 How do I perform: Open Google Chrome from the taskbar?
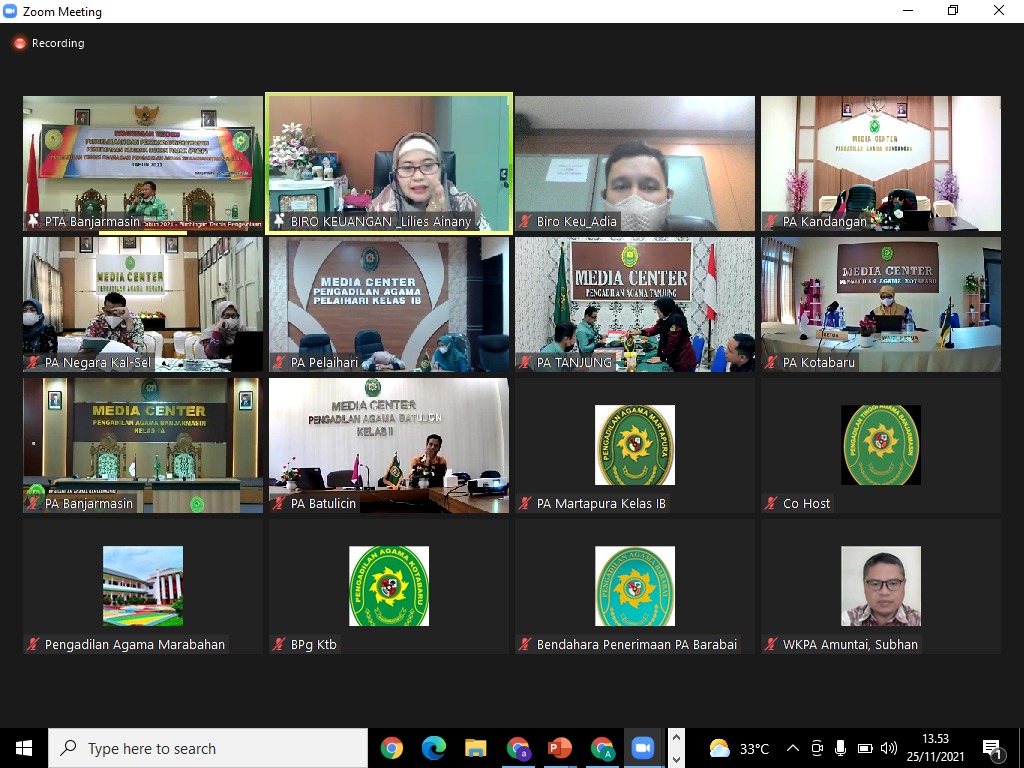point(391,748)
